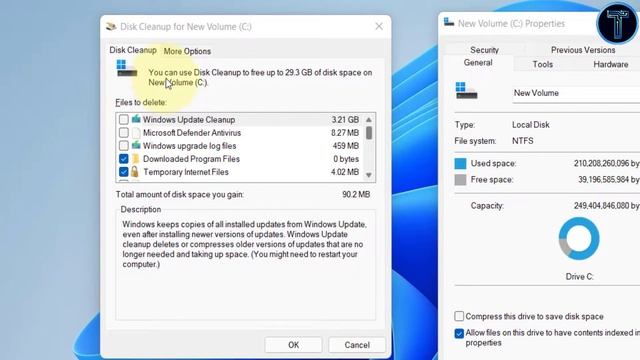This screenshot has width=640, height=360.
Task: Click the New Volume name input field
Action: click(576, 93)
